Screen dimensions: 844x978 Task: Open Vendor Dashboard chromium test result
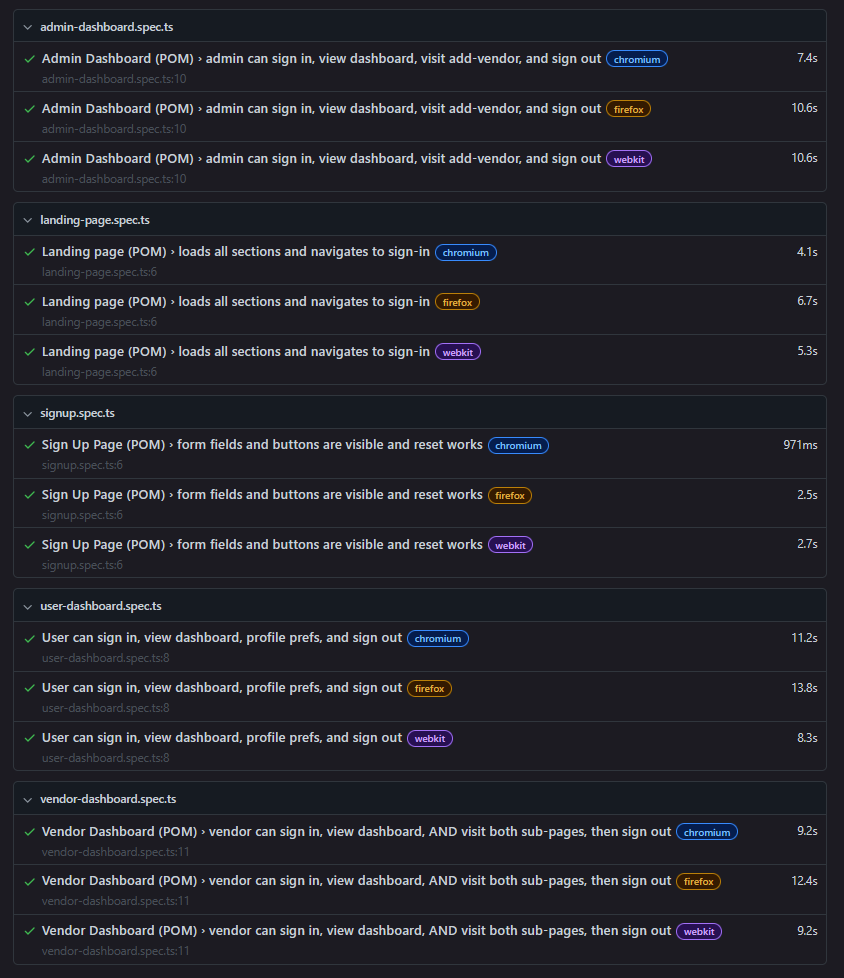coord(356,832)
